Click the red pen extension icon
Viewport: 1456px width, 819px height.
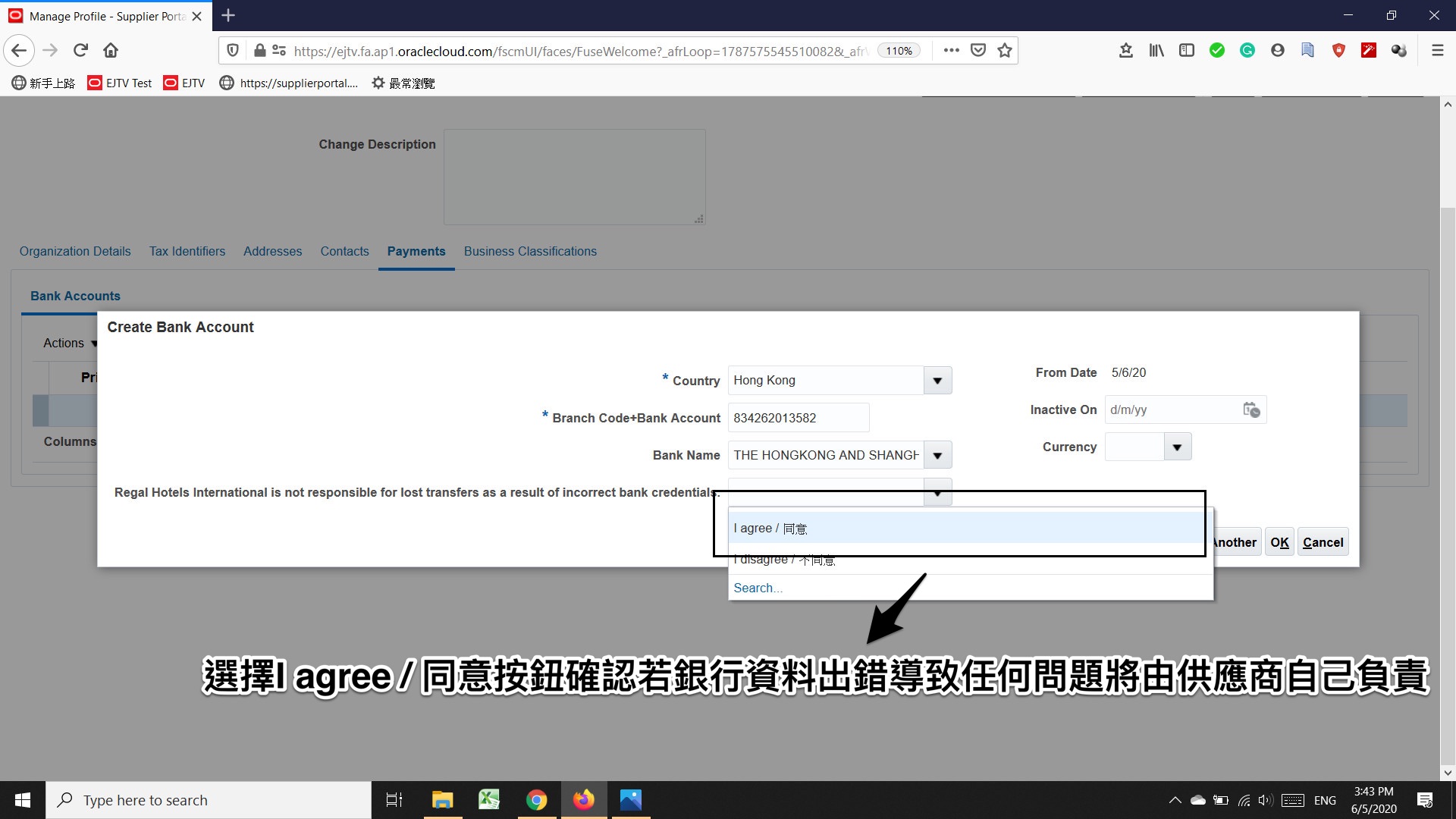pyautogui.click(x=1369, y=51)
